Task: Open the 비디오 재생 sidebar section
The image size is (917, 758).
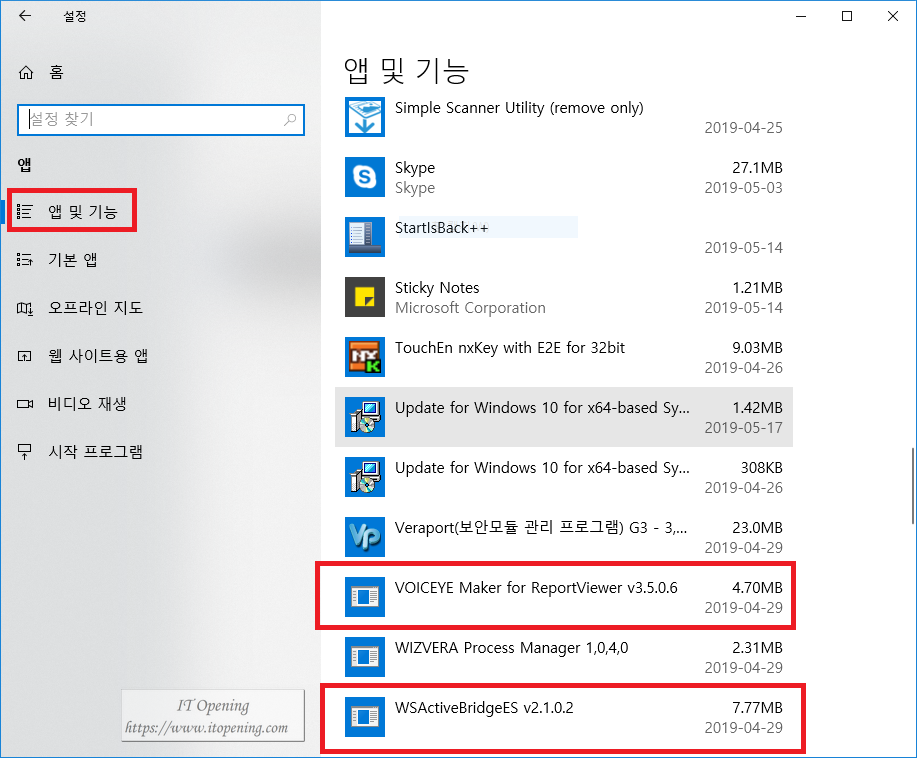Action: (x=71, y=404)
